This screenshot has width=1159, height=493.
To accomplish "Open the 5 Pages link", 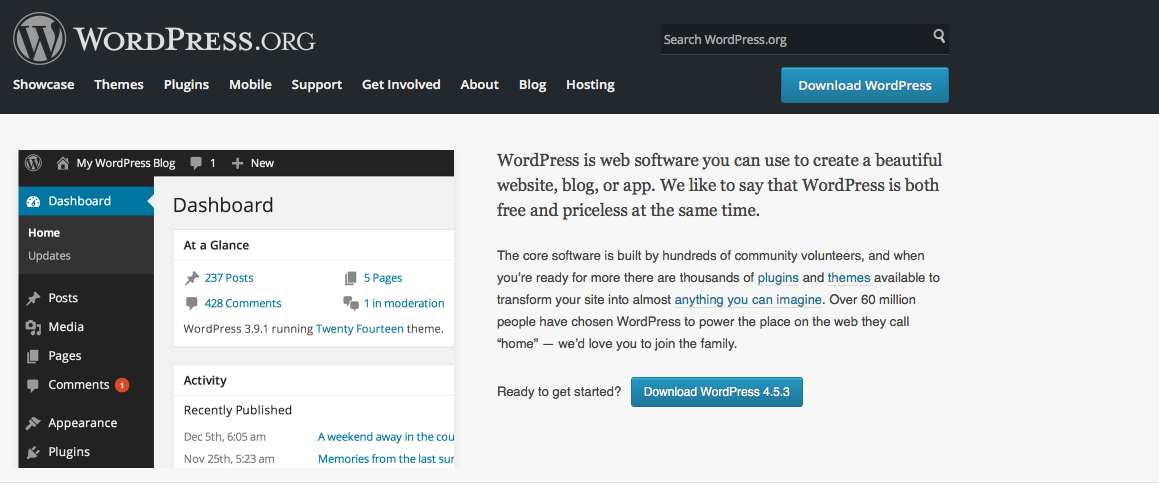I will point(383,279).
